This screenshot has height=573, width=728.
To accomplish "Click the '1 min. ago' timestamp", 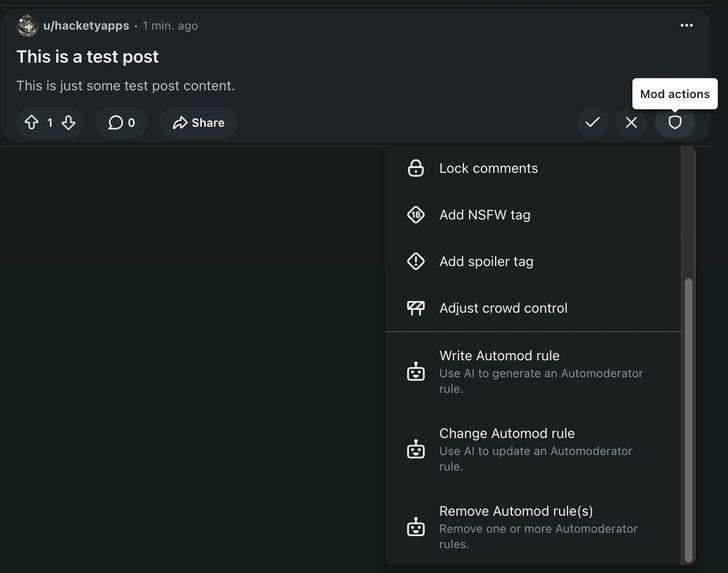I will tap(170, 26).
